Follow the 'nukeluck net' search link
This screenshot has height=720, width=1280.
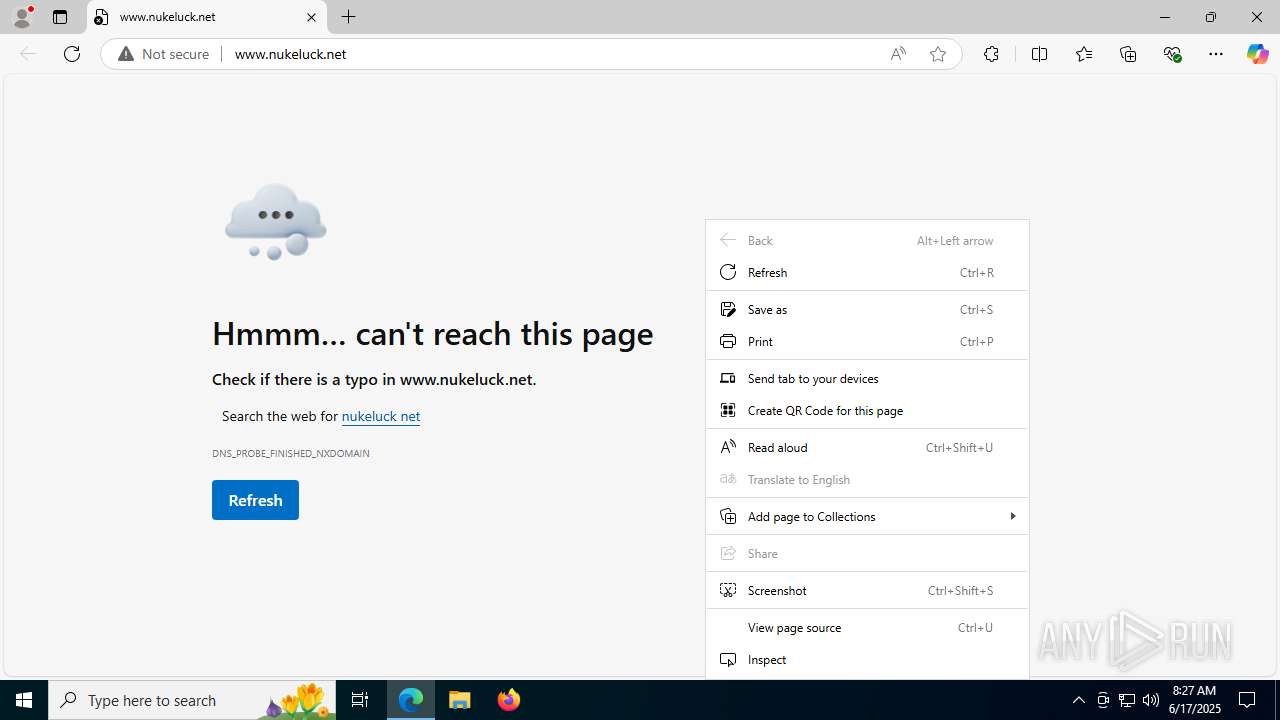(x=381, y=416)
